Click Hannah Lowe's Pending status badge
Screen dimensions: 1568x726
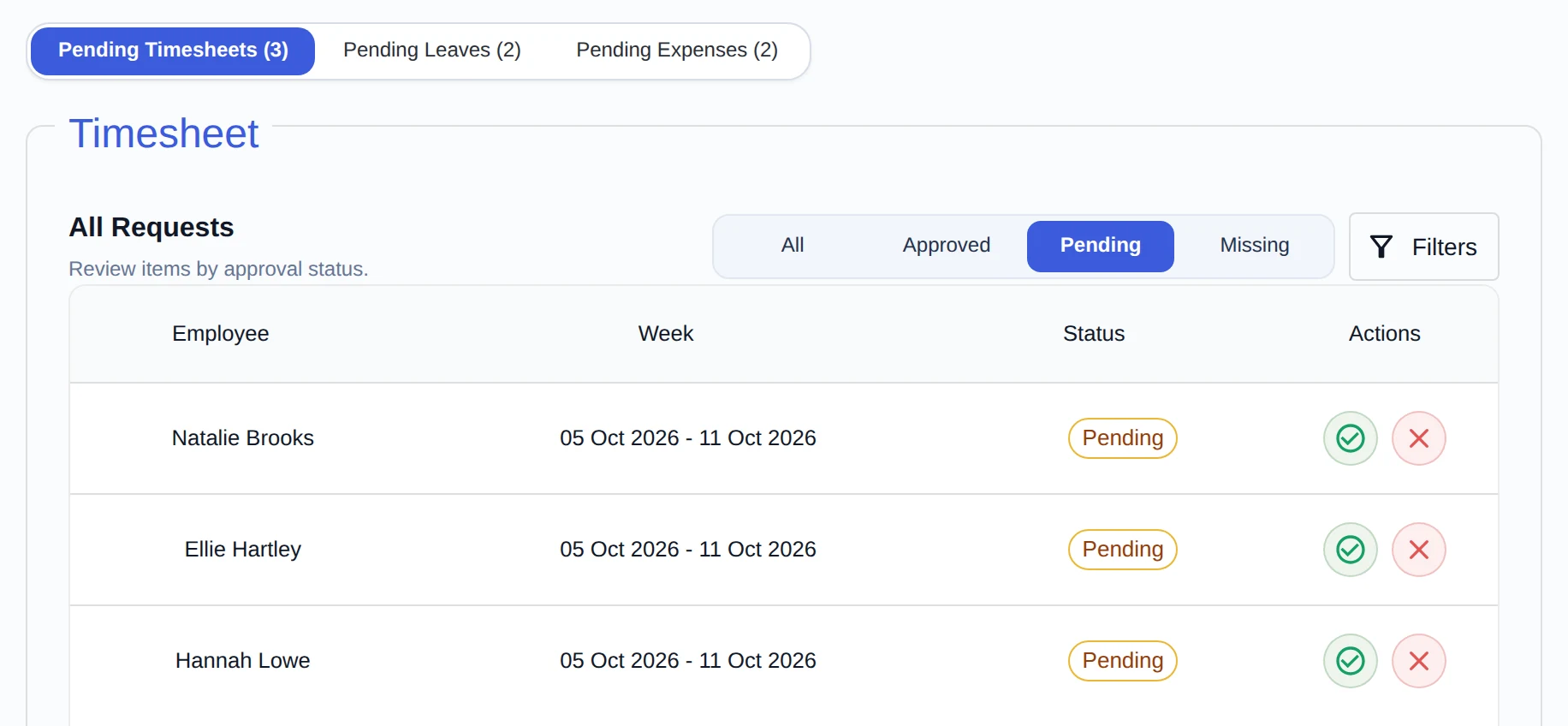(x=1122, y=661)
